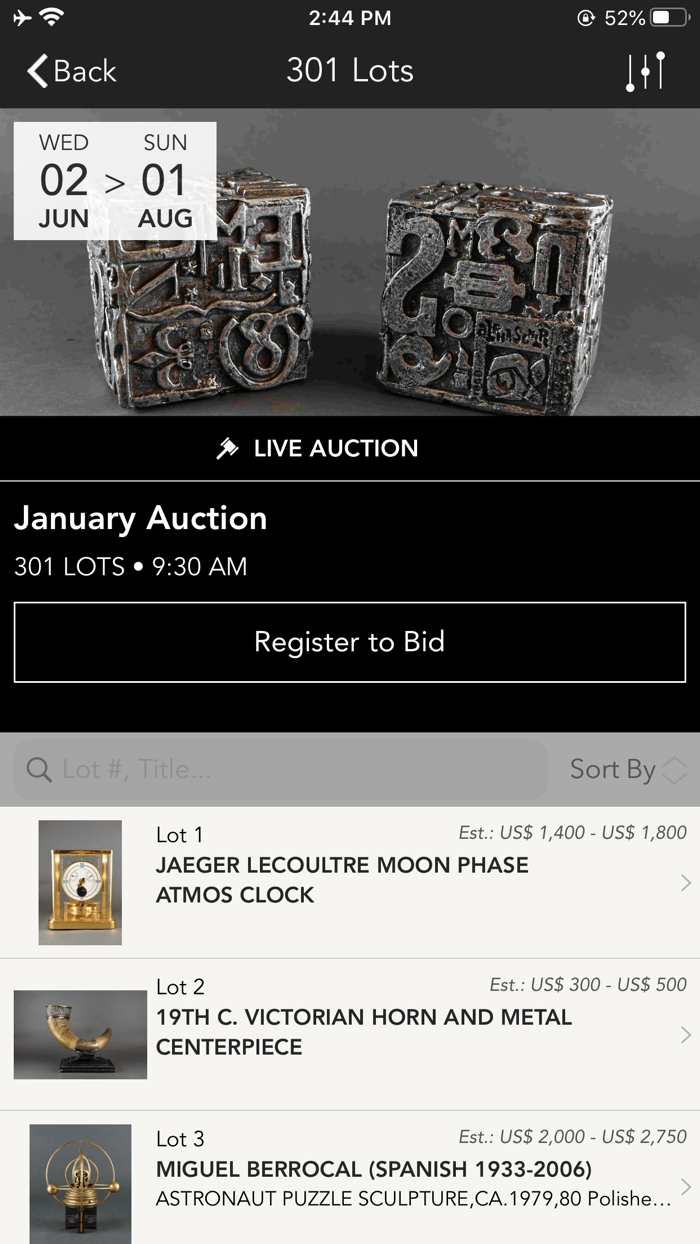Open the horn centerpiece thumbnail for Lot 2
The image size is (700, 1244).
click(x=80, y=1033)
